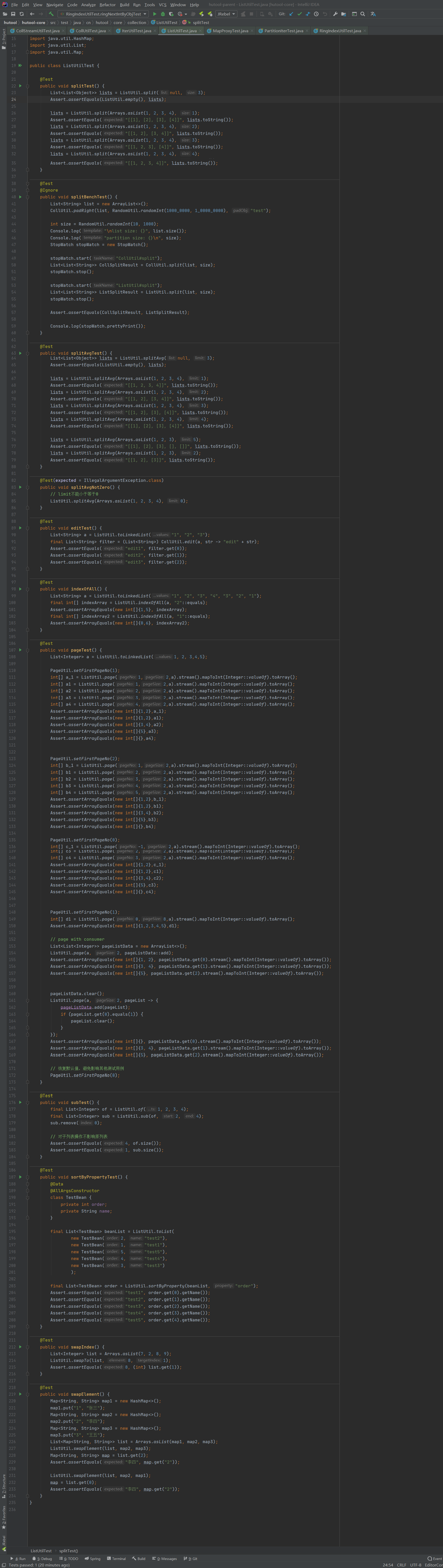This screenshot has height=1568, width=443.
Task: Open the run configuration dropdown
Action: (x=104, y=13)
